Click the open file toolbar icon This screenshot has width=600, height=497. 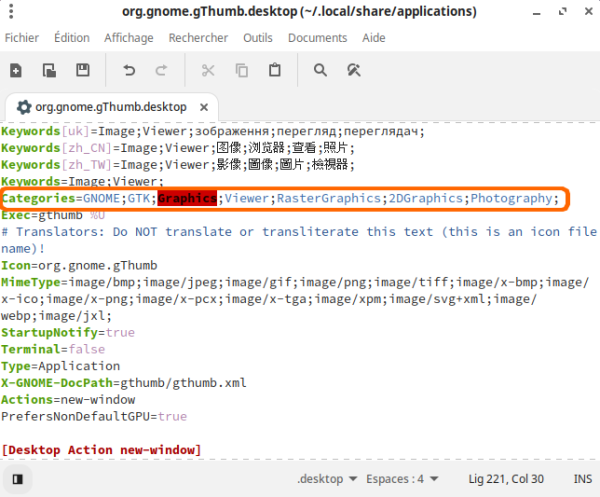click(49, 70)
